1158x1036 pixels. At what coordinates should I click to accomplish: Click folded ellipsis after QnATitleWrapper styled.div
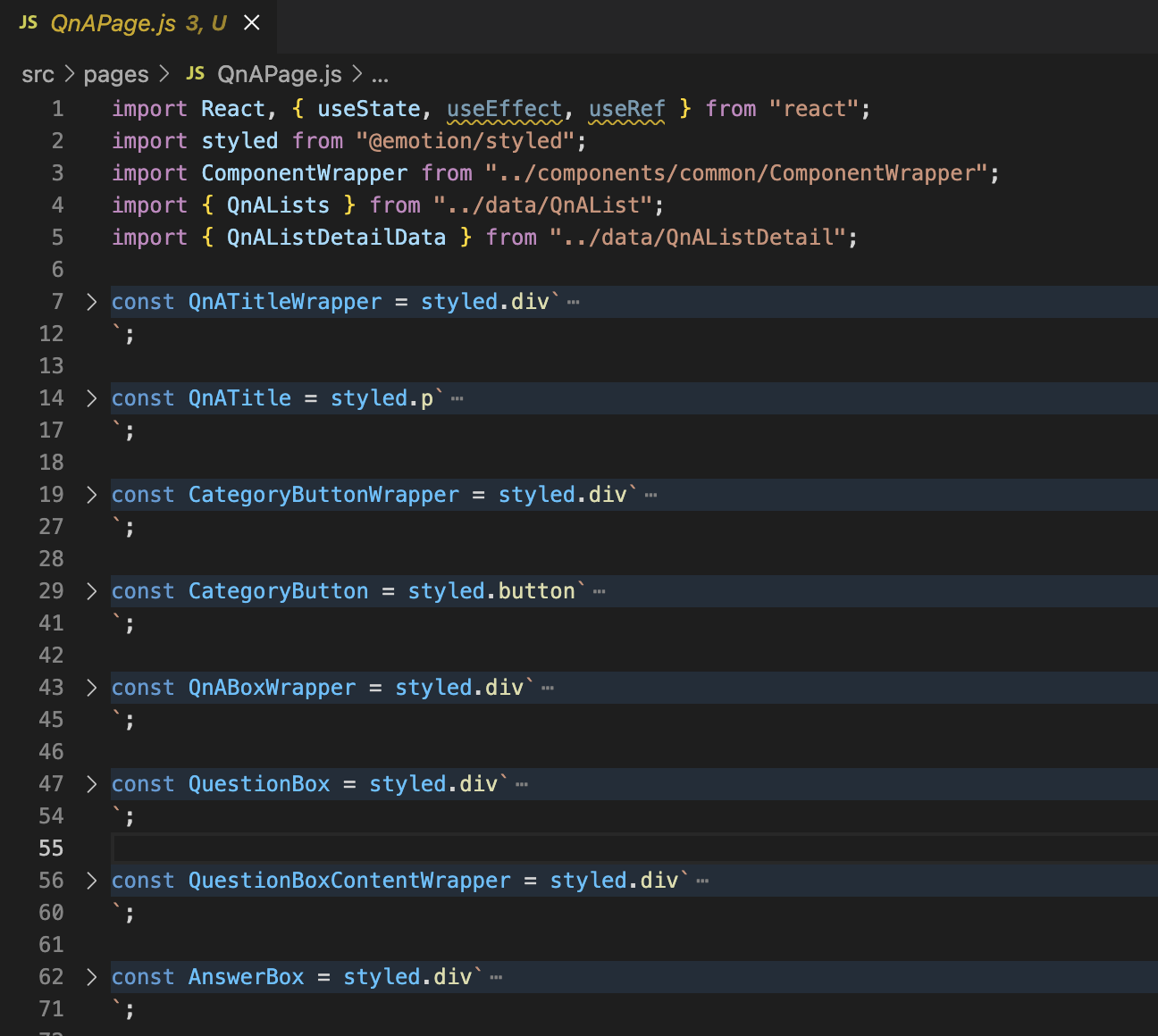(574, 302)
